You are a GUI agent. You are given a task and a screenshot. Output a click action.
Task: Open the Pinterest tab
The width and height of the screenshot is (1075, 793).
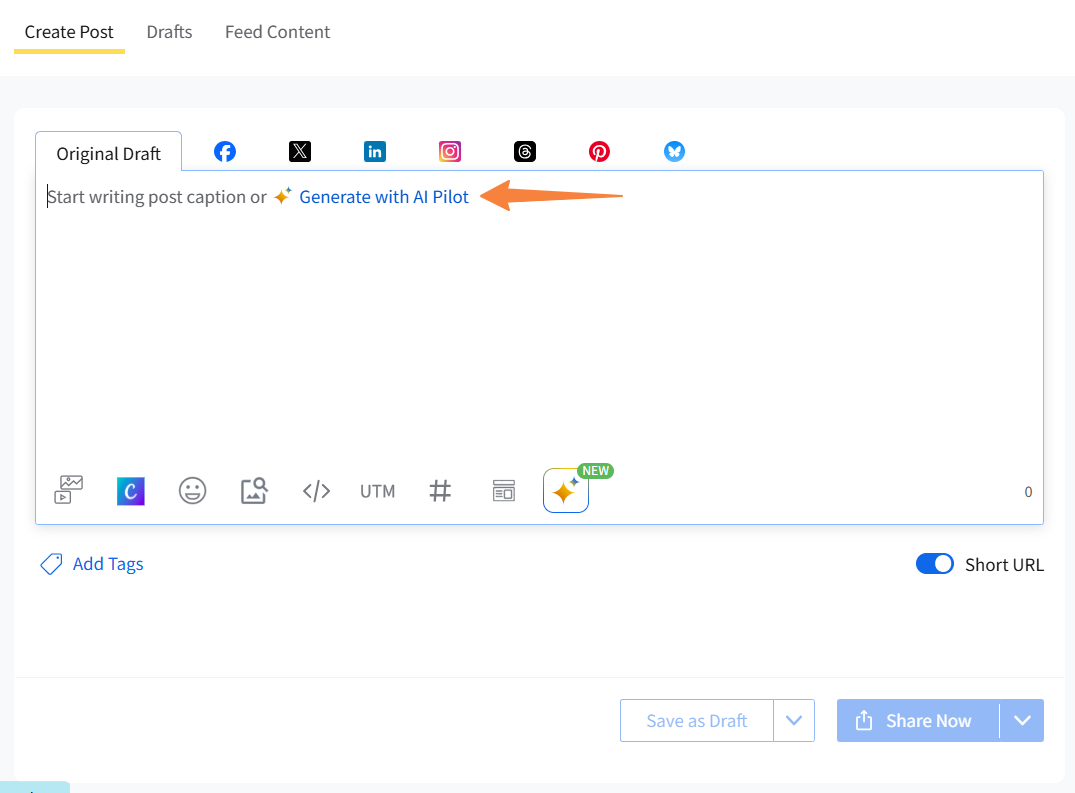(x=599, y=151)
